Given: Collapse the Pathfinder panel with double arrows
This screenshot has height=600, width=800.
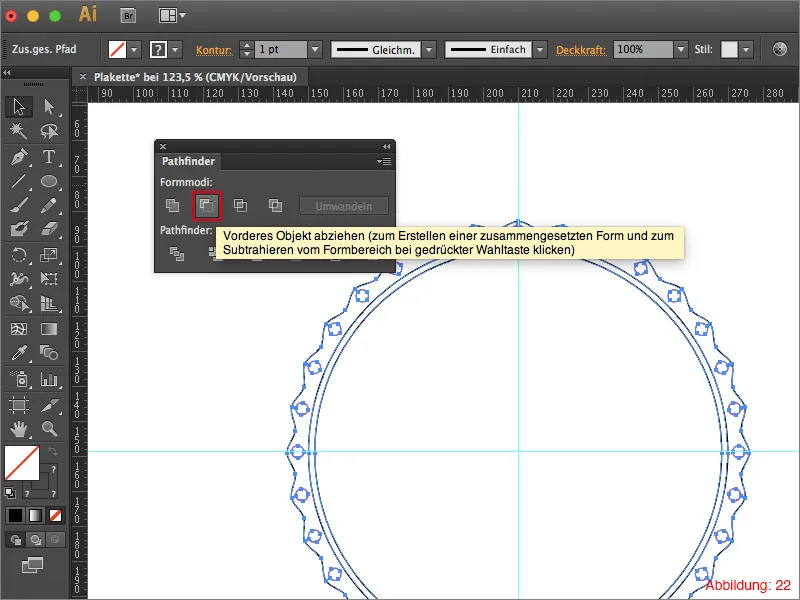Looking at the screenshot, I should pyautogui.click(x=386, y=146).
